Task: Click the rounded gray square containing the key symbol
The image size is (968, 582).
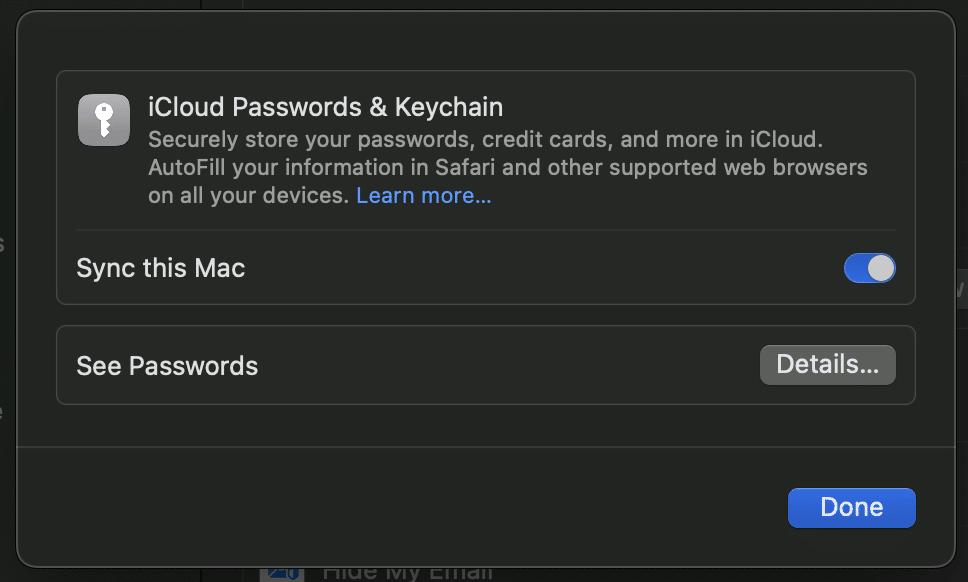Action: [x=103, y=120]
